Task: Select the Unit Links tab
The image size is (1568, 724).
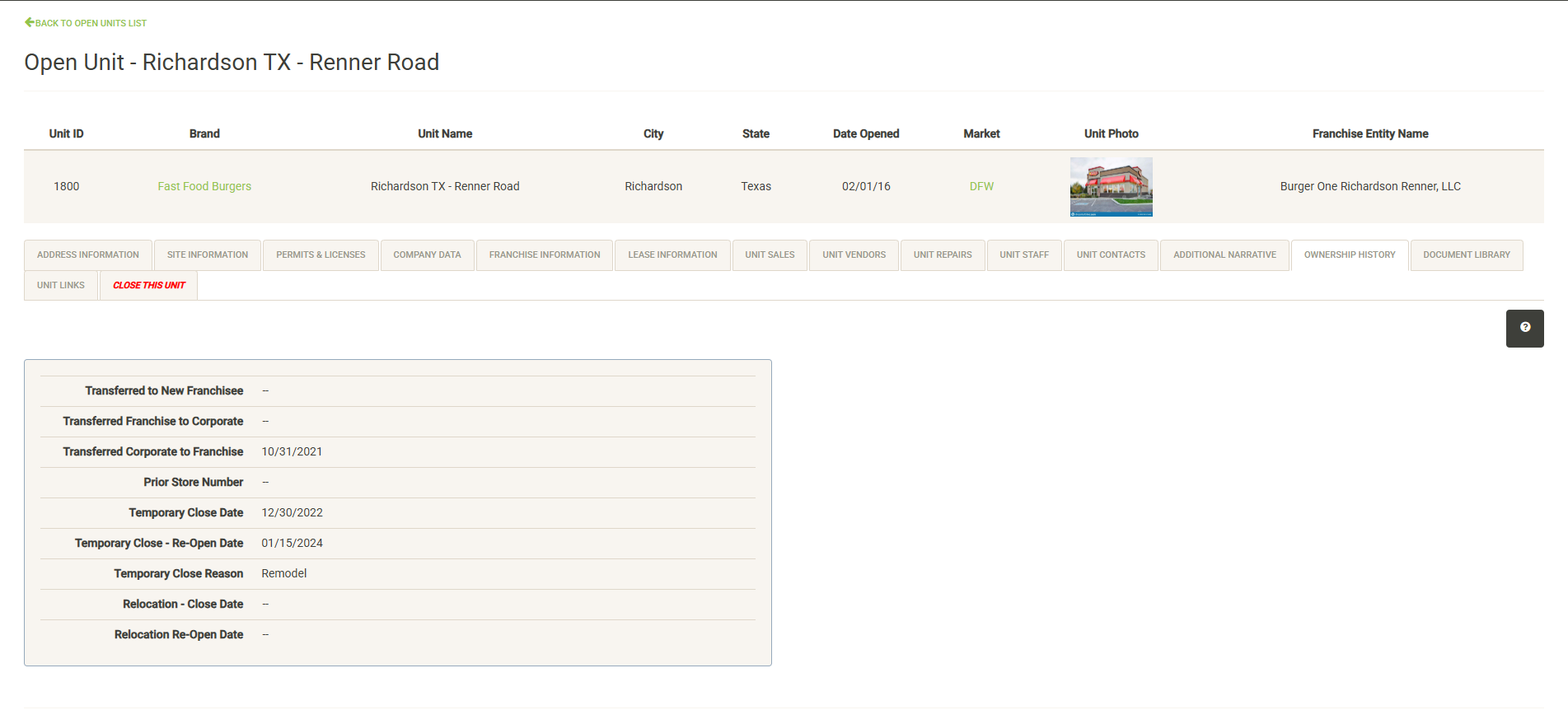Action: pyautogui.click(x=61, y=286)
